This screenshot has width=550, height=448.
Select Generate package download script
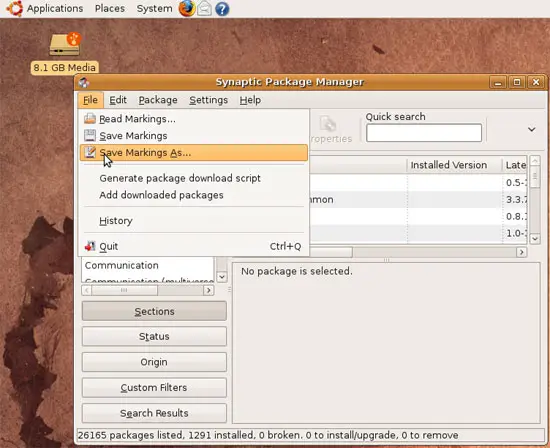click(194, 178)
